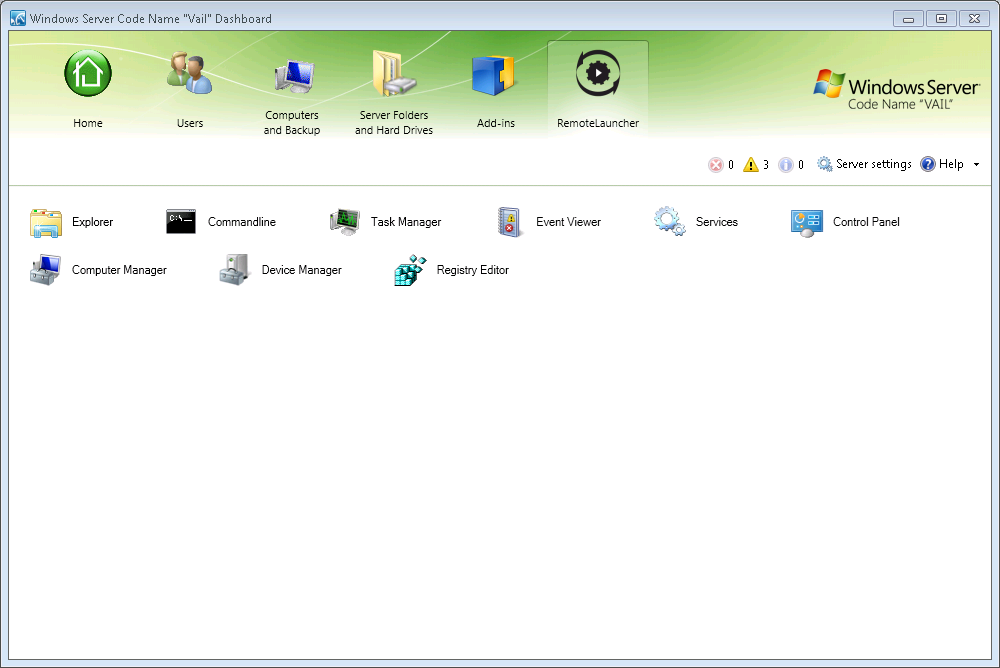Open the Server settings link
Viewport: 1000px width, 668px height.
pyautogui.click(x=874, y=164)
